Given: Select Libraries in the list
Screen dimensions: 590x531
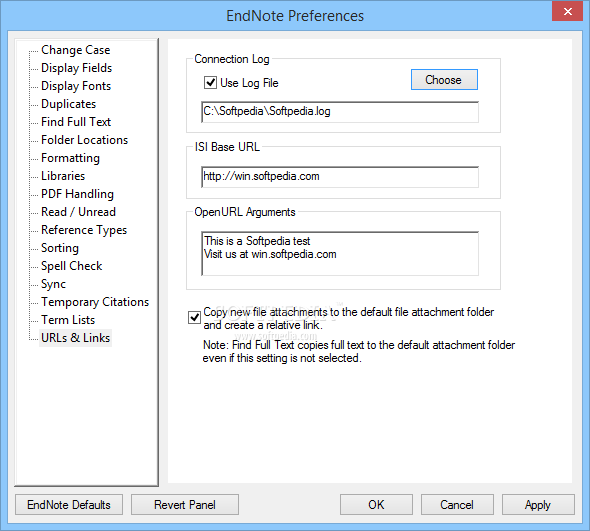Looking at the screenshot, I should pos(63,176).
